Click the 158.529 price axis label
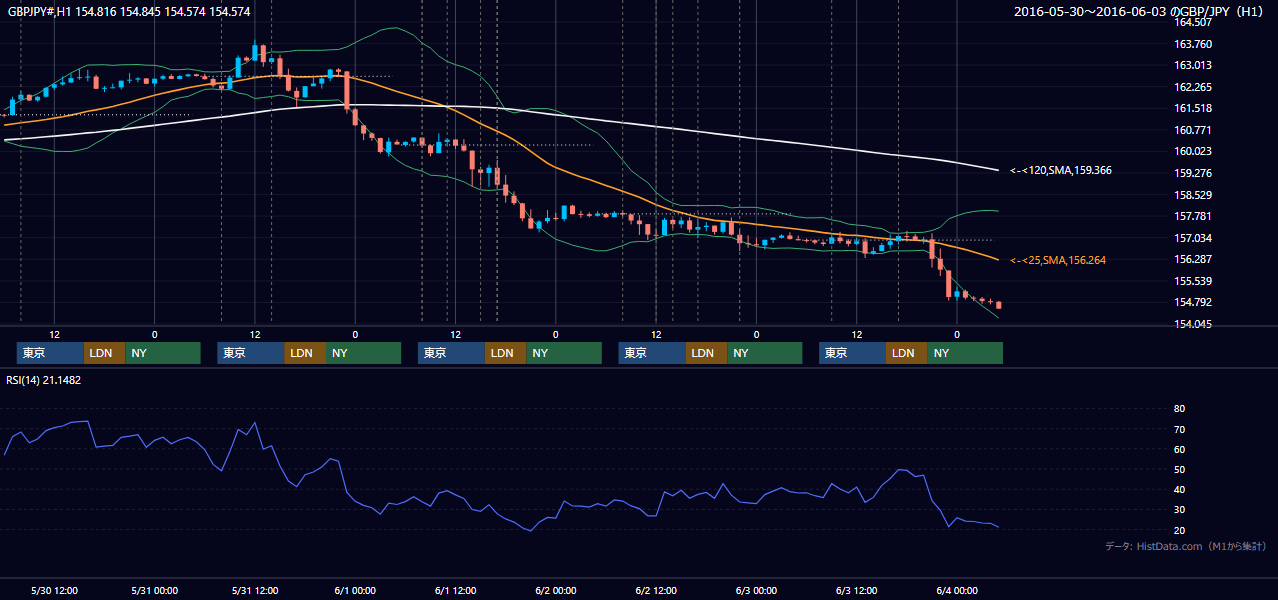Image resolution: width=1278 pixels, height=600 pixels. (x=1192, y=195)
